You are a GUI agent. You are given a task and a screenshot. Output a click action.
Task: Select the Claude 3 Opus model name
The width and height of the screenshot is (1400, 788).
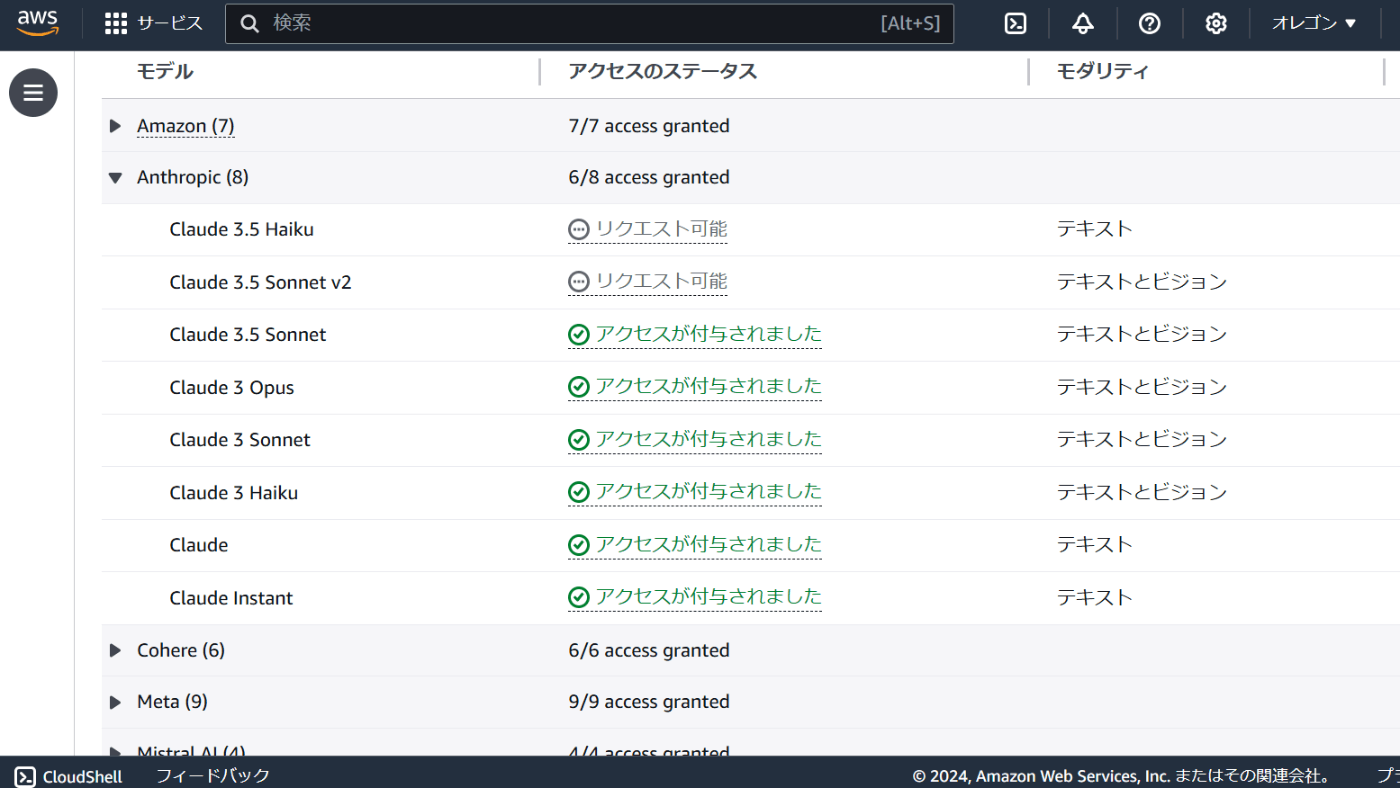point(232,387)
